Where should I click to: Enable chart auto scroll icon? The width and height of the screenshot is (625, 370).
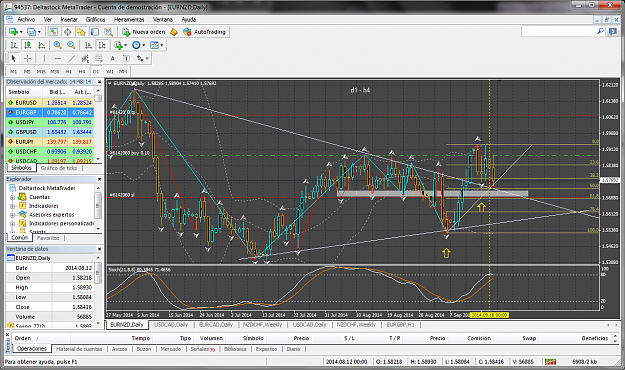[x=88, y=45]
